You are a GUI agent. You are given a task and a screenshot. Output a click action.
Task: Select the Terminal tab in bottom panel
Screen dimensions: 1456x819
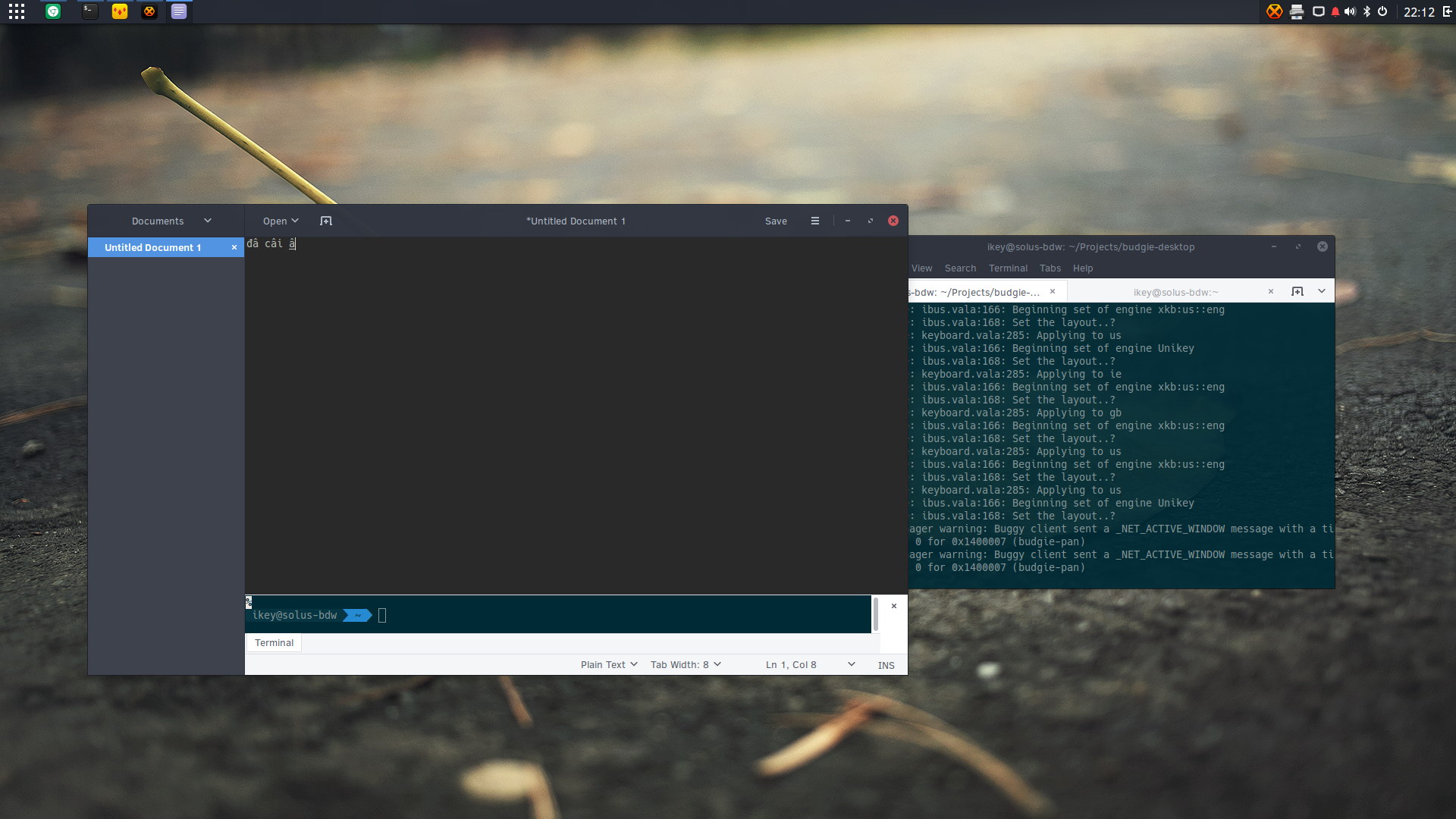pos(274,642)
